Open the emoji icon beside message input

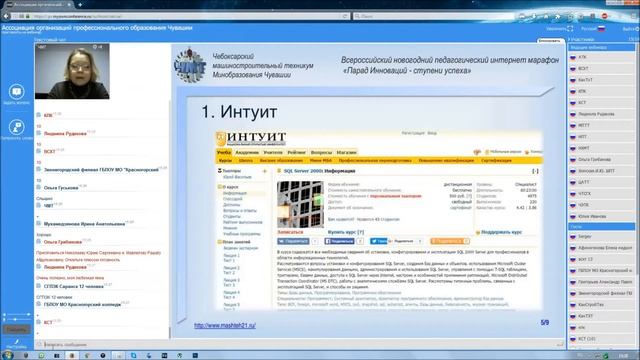(x=40, y=344)
